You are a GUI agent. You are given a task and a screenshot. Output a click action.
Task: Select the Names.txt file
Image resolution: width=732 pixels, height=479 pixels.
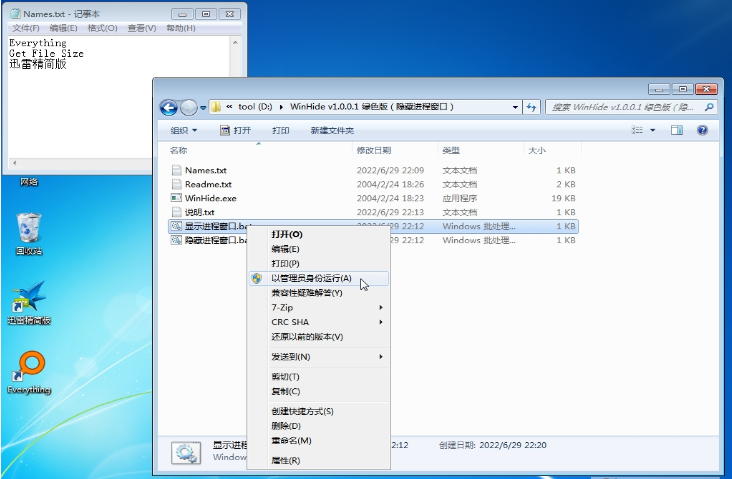[373, 170]
